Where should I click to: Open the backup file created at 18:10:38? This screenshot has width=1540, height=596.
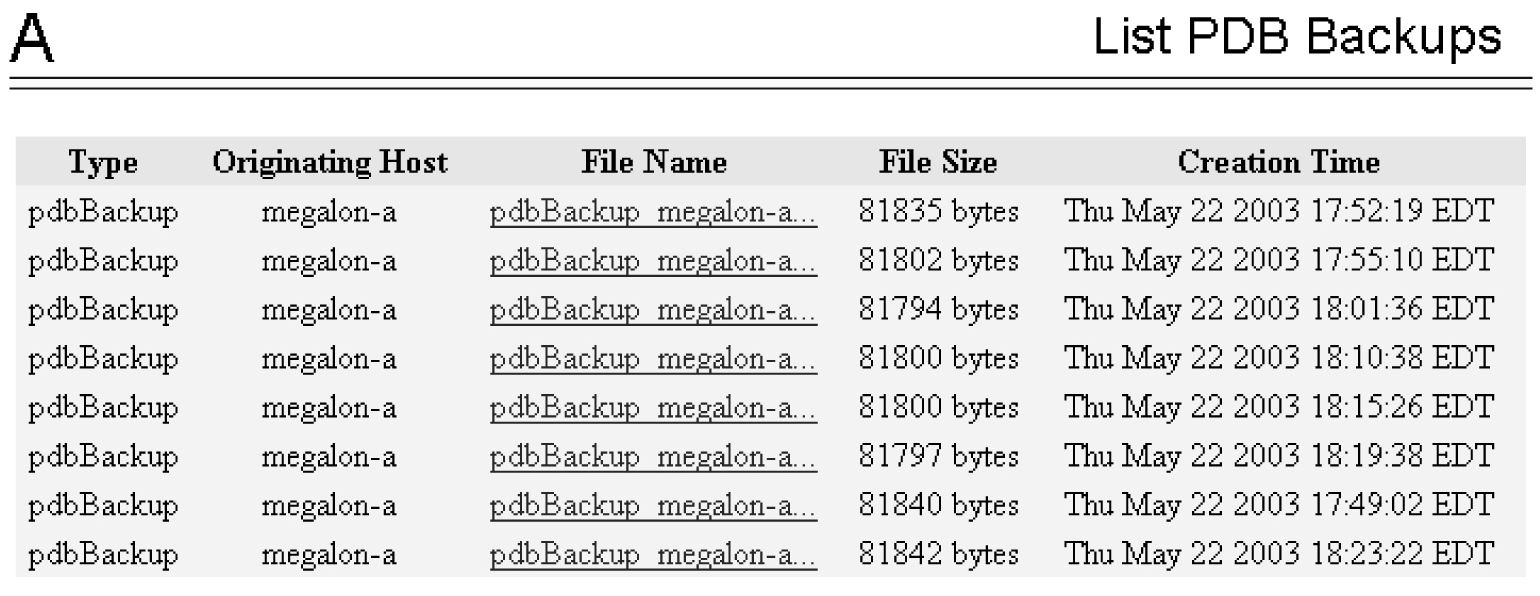pyautogui.click(x=653, y=358)
